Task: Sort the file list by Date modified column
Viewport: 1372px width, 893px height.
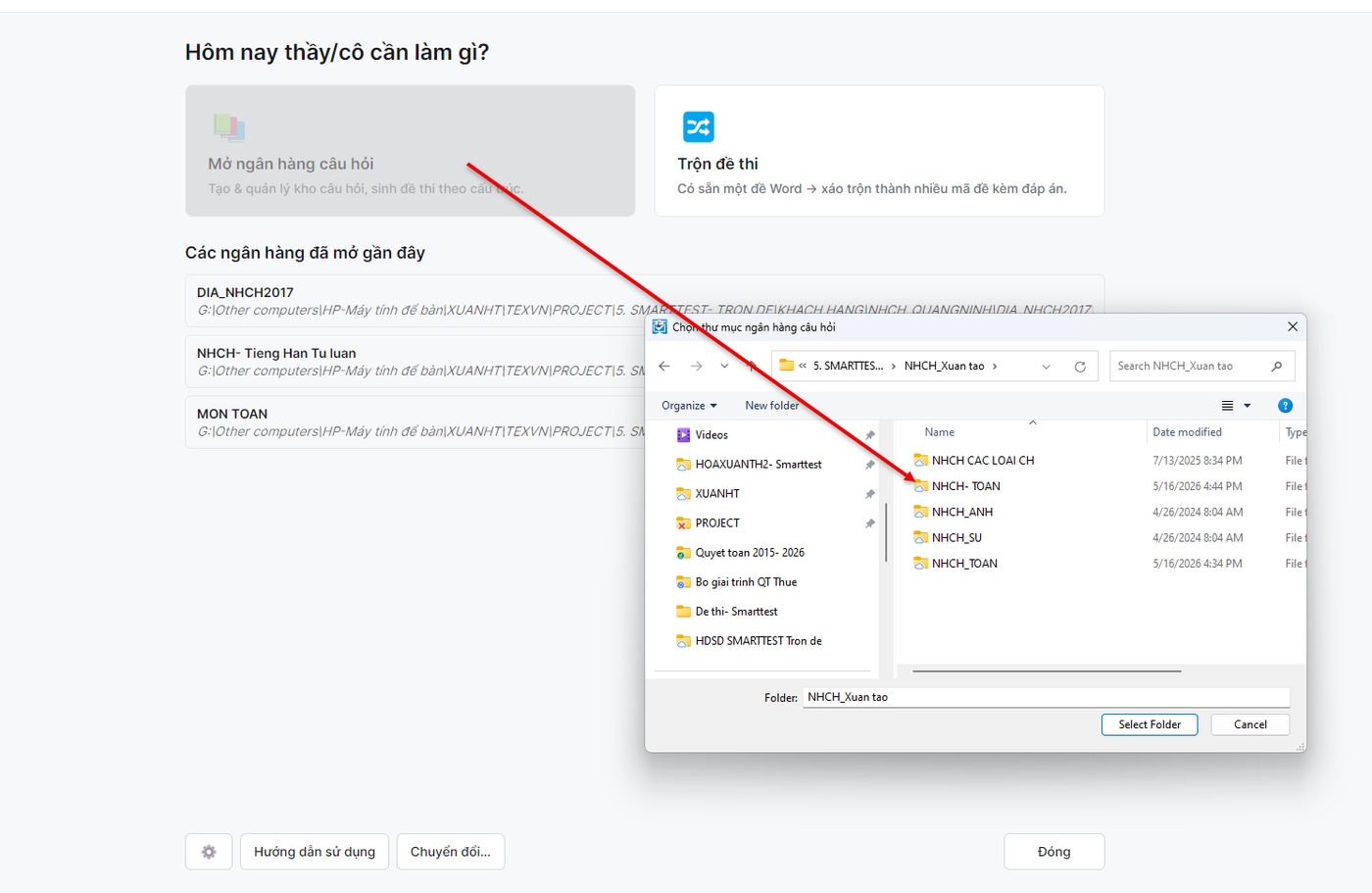Action: coord(1187,432)
